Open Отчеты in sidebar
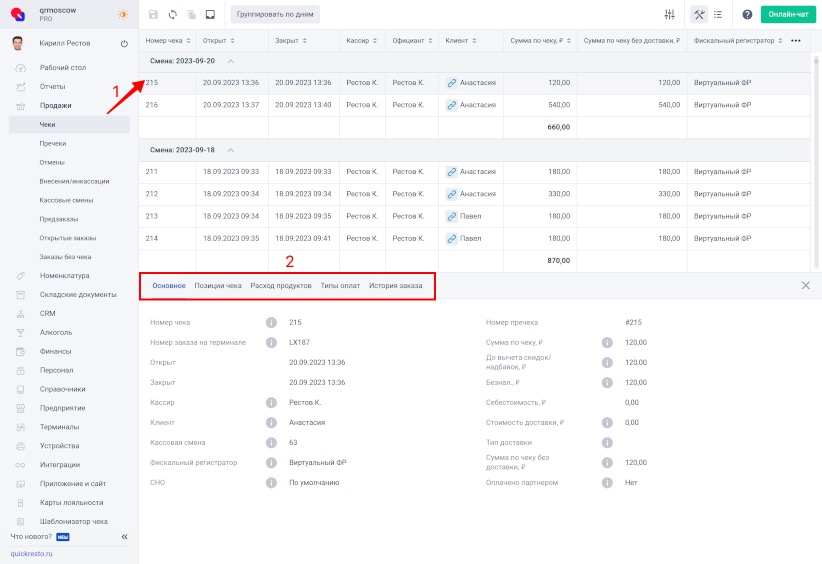This screenshot has height=564, width=822. 52,86
